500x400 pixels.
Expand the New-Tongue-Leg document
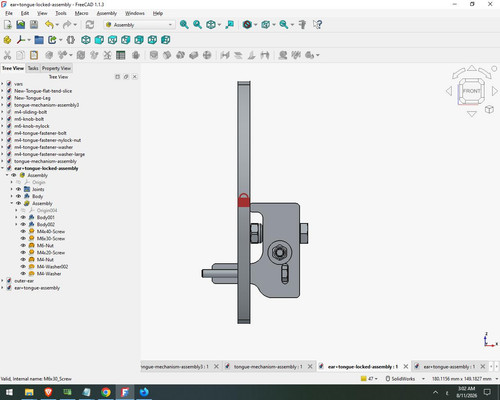[x=3, y=98]
